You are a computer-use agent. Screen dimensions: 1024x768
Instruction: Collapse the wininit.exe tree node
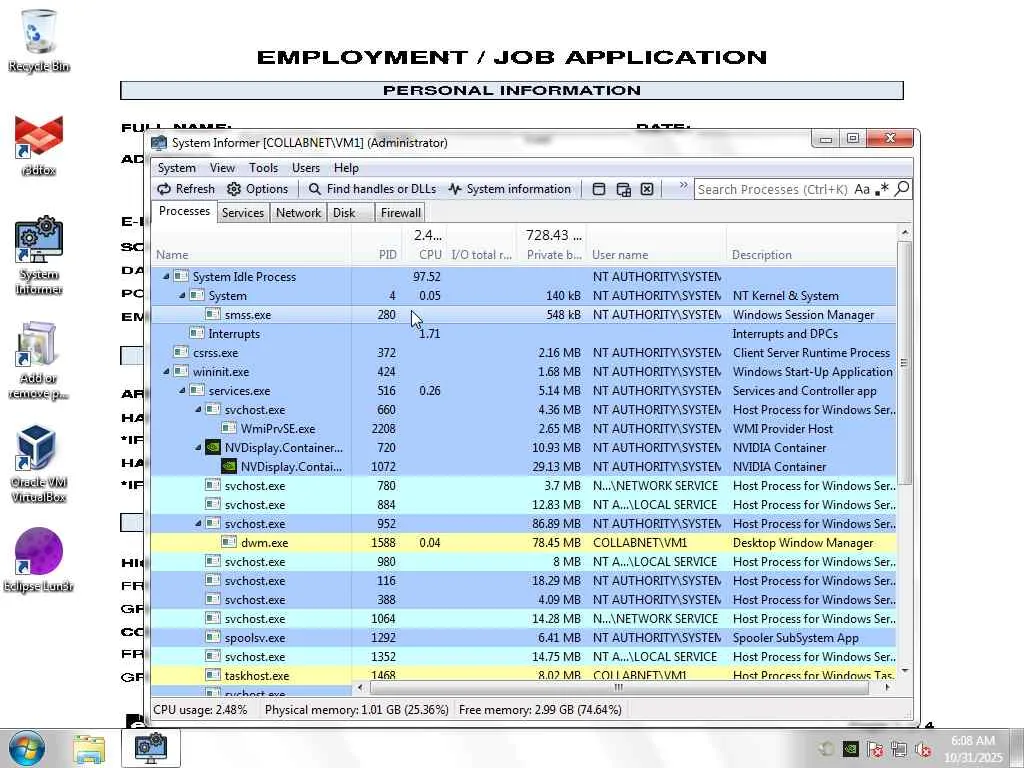pyautogui.click(x=166, y=372)
